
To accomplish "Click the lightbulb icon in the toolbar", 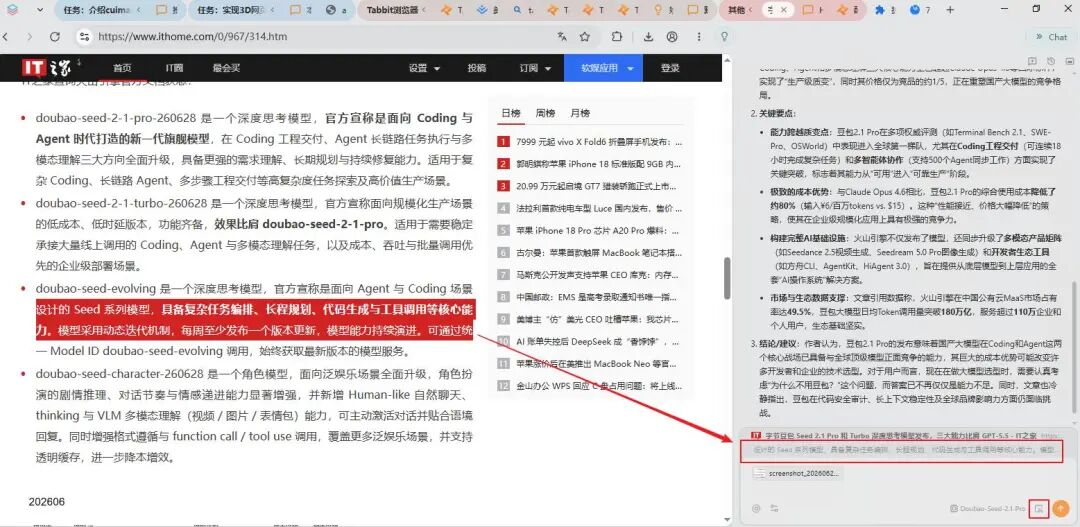I will pyautogui.click(x=724, y=37).
